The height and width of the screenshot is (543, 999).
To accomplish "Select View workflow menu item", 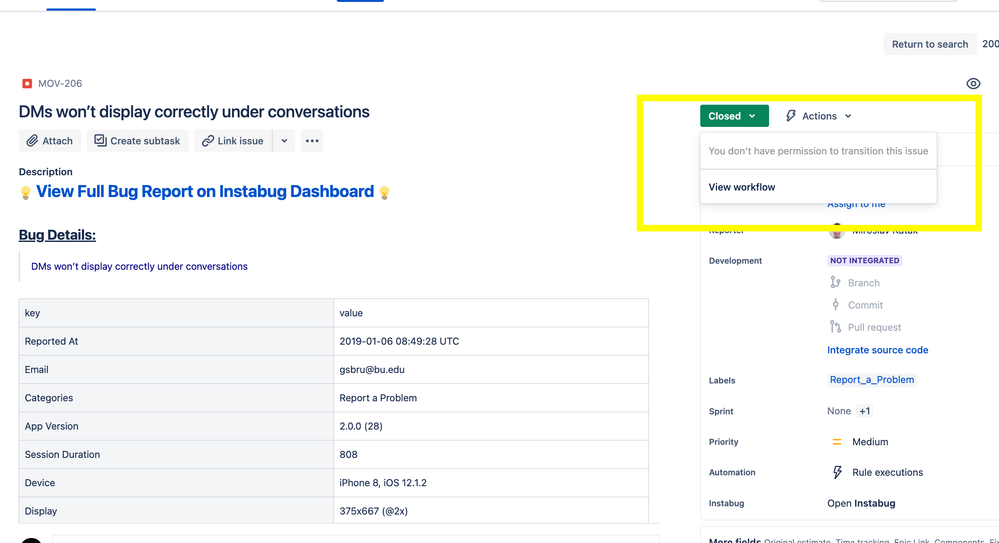I will [818, 187].
